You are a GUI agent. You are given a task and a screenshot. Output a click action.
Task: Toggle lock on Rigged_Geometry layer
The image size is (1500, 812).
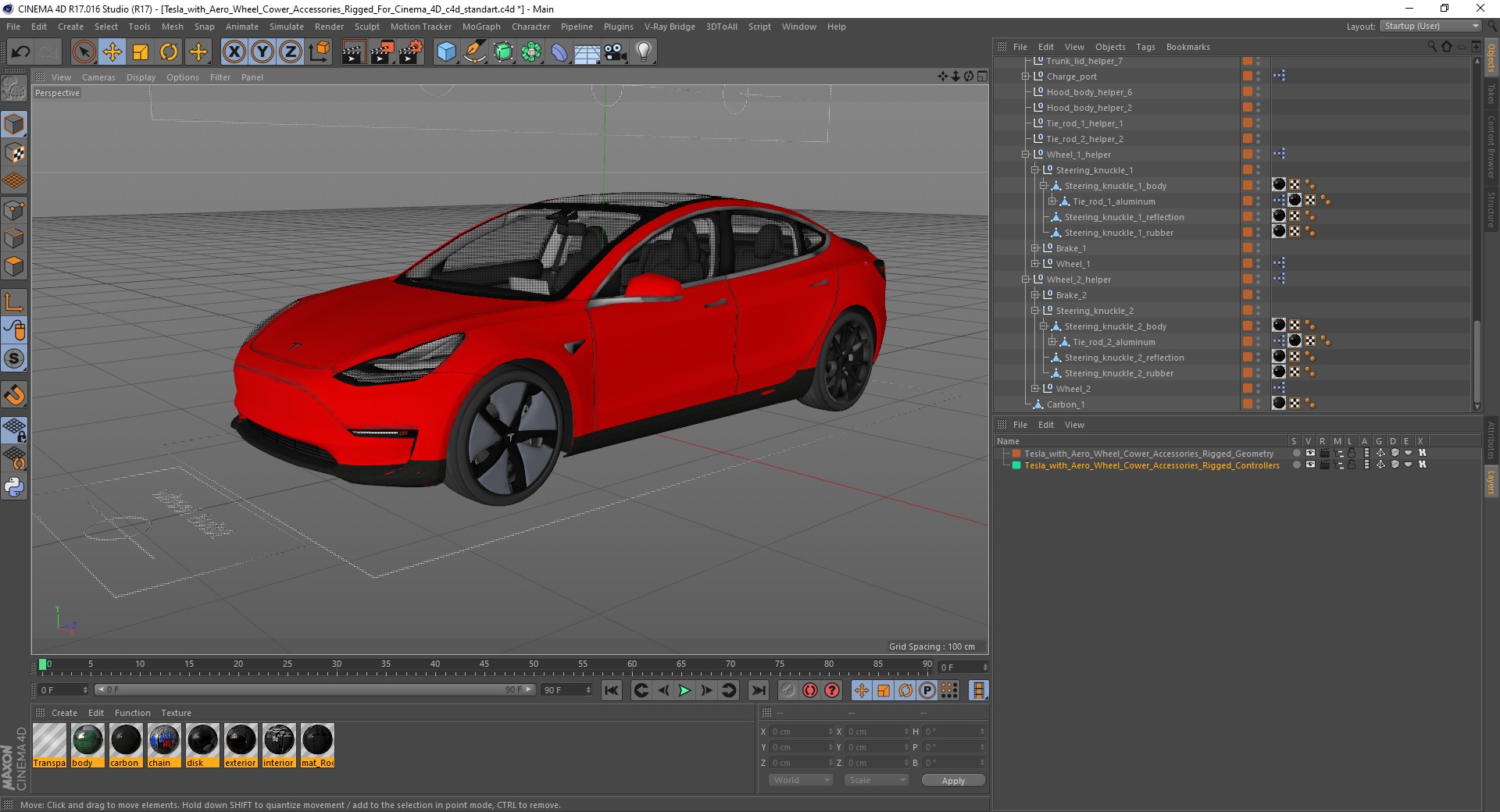[x=1352, y=453]
